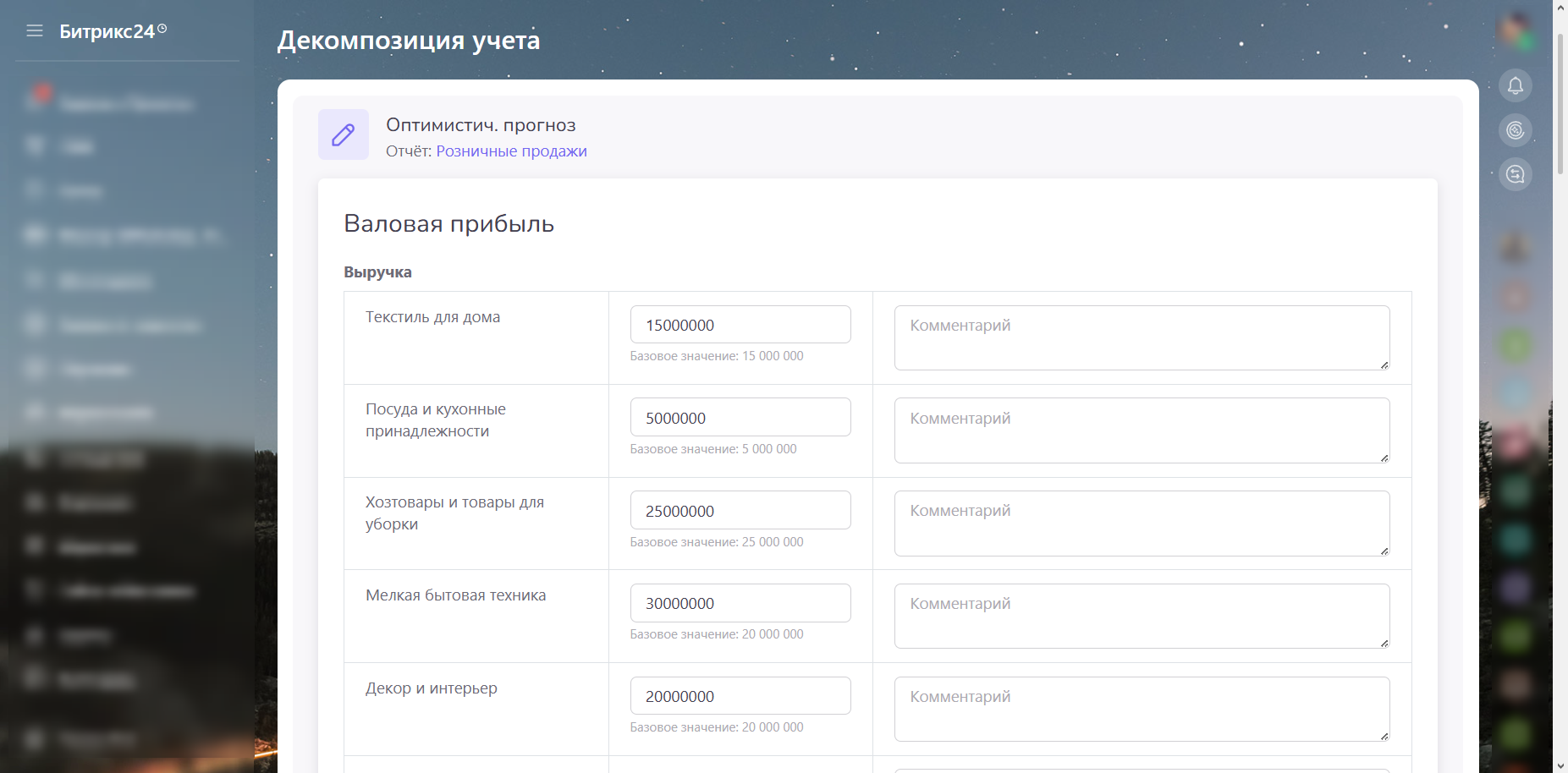
Task: Open the chat bubble icon with arrows
Action: coord(1515,174)
